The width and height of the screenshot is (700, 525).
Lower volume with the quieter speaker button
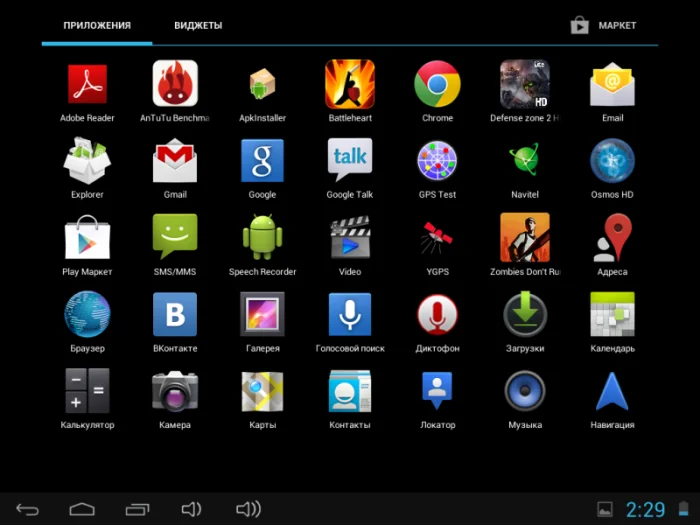(192, 509)
